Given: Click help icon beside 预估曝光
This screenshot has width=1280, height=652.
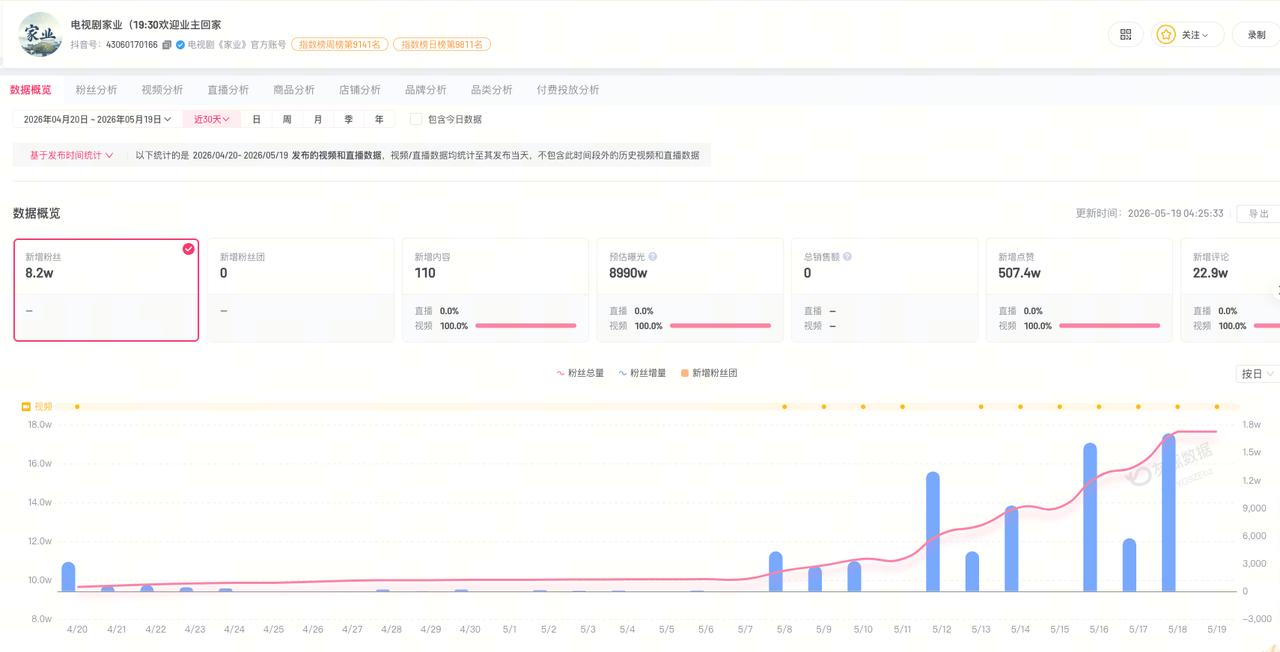Looking at the screenshot, I should [x=653, y=257].
